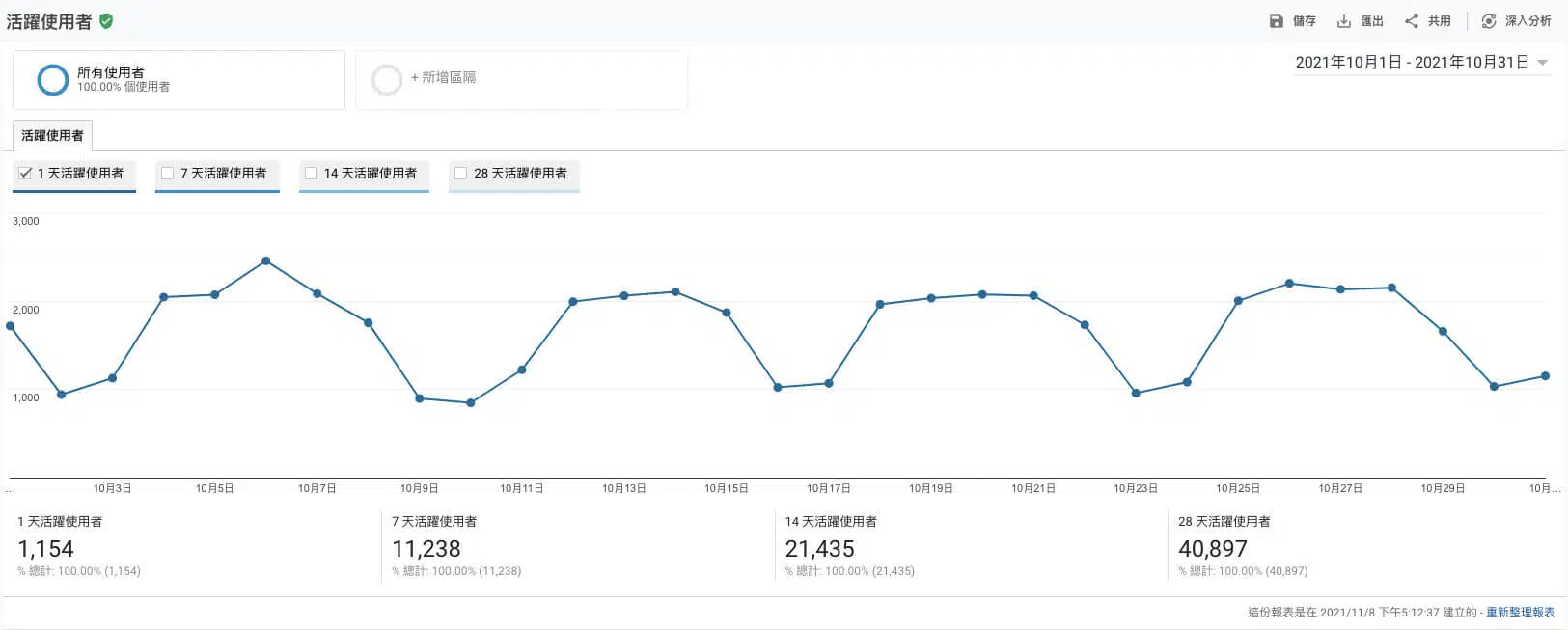The image size is (1568, 630).
Task: Enable the 7 天活躍使用者 checkbox
Action: (x=168, y=174)
